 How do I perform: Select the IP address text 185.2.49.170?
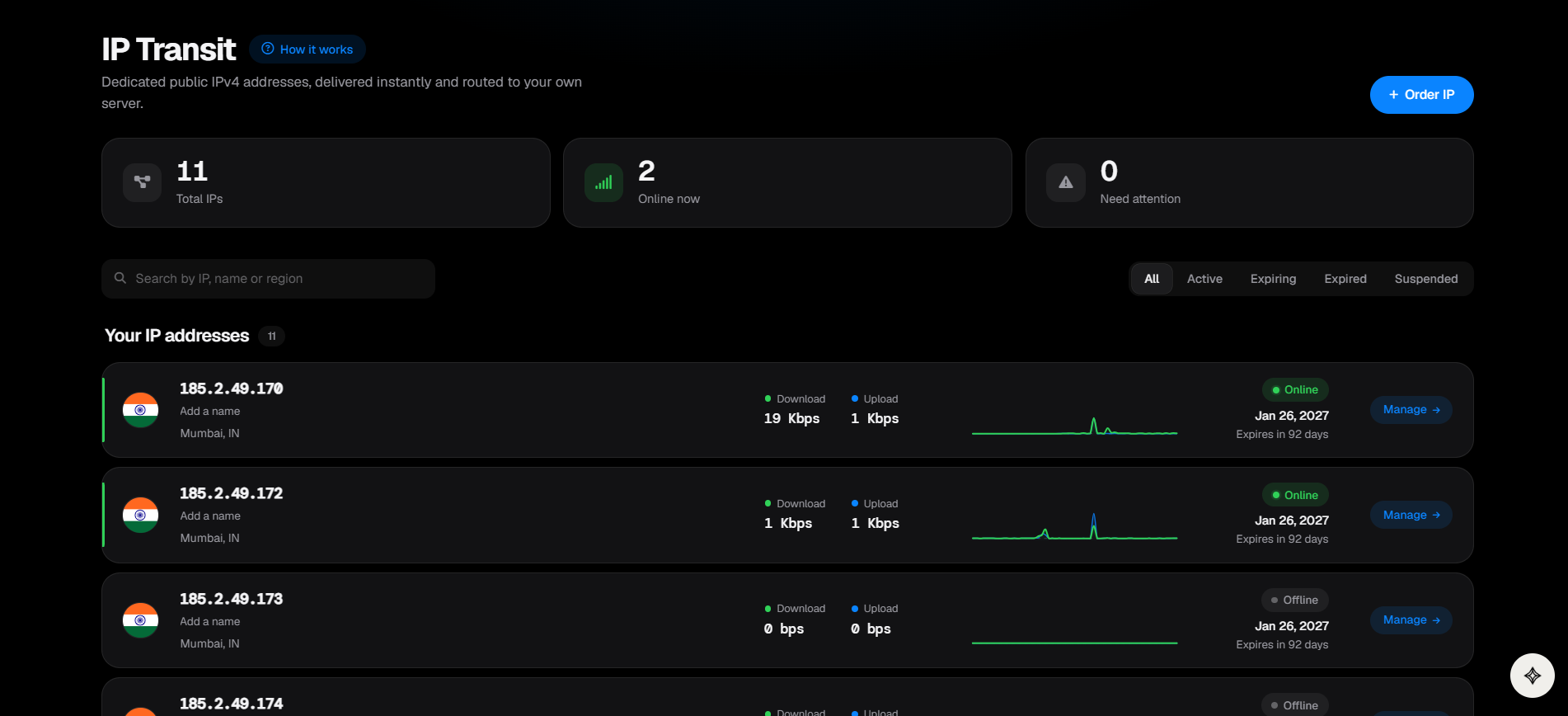(x=232, y=389)
